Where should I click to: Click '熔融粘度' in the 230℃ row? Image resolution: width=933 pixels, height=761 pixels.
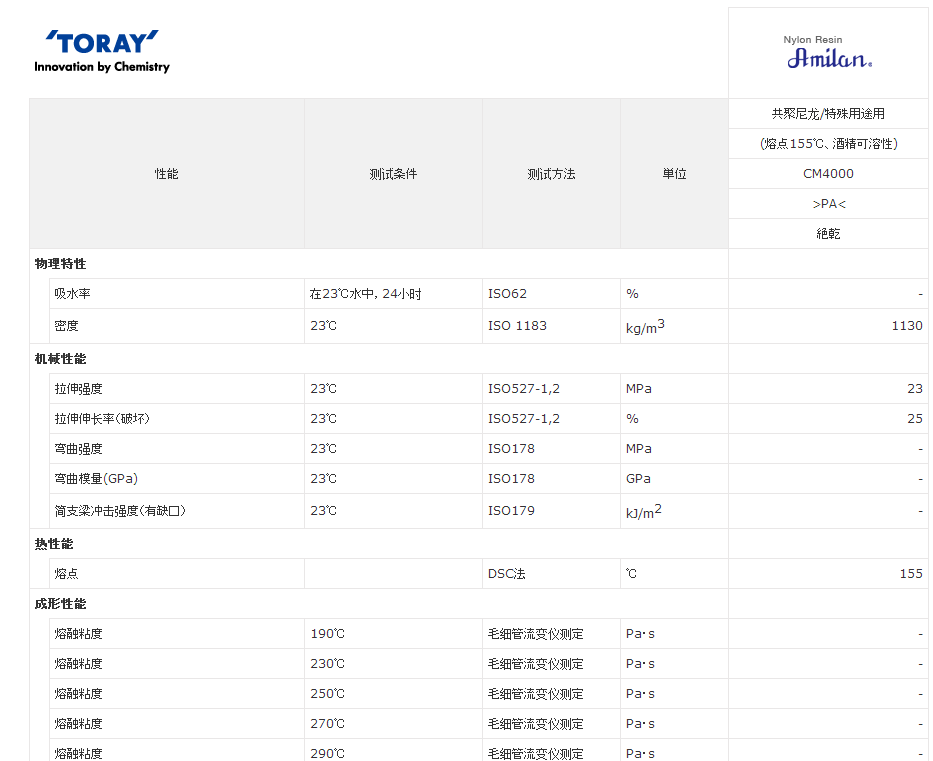pyautogui.click(x=79, y=663)
